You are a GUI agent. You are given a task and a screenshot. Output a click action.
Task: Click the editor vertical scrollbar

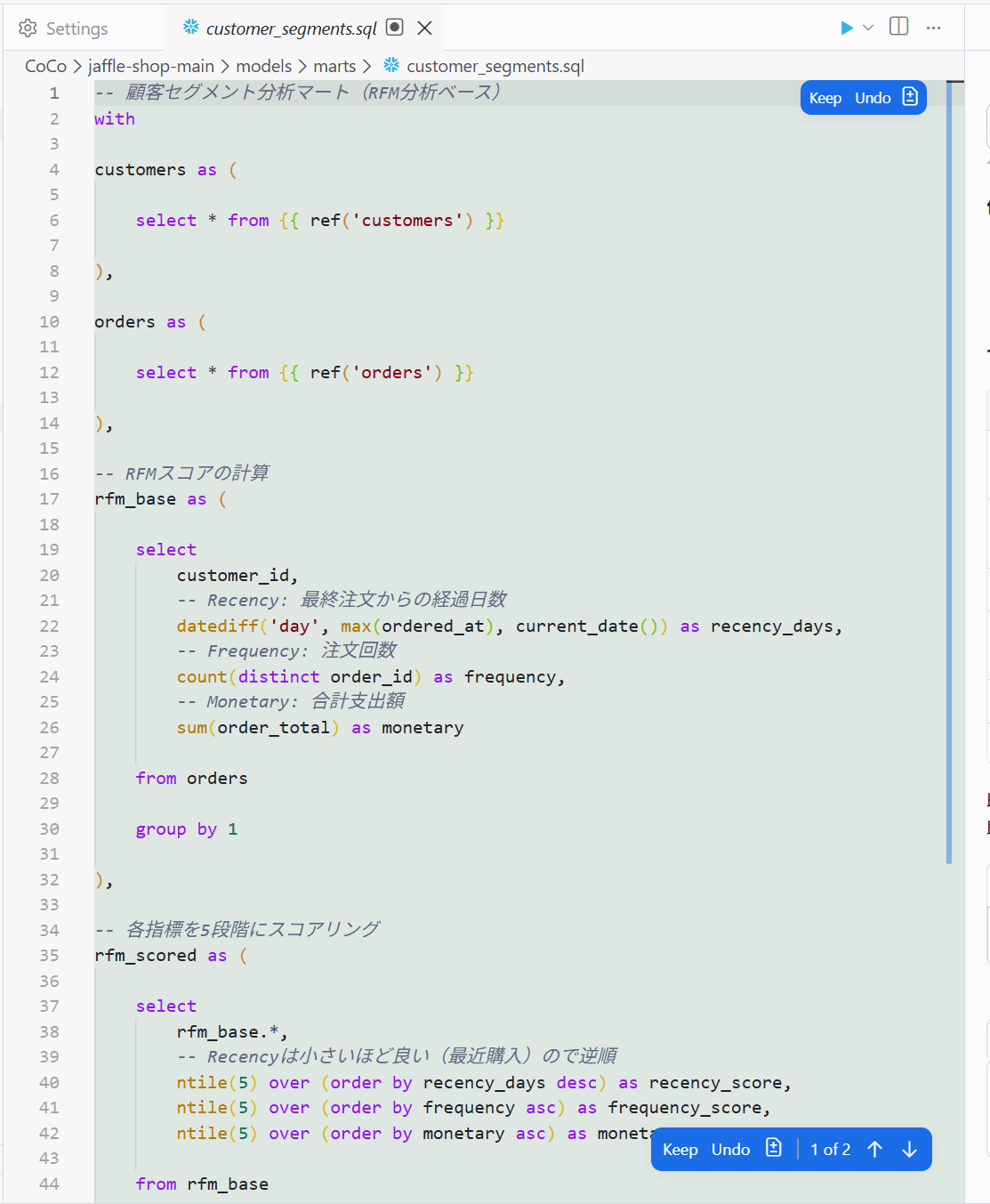(949, 472)
